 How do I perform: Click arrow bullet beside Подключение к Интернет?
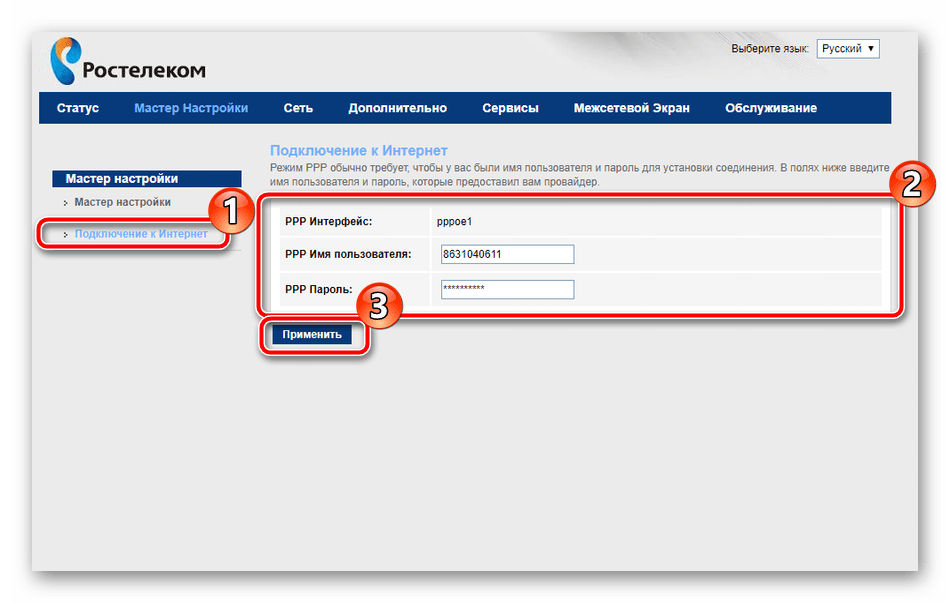pos(65,235)
